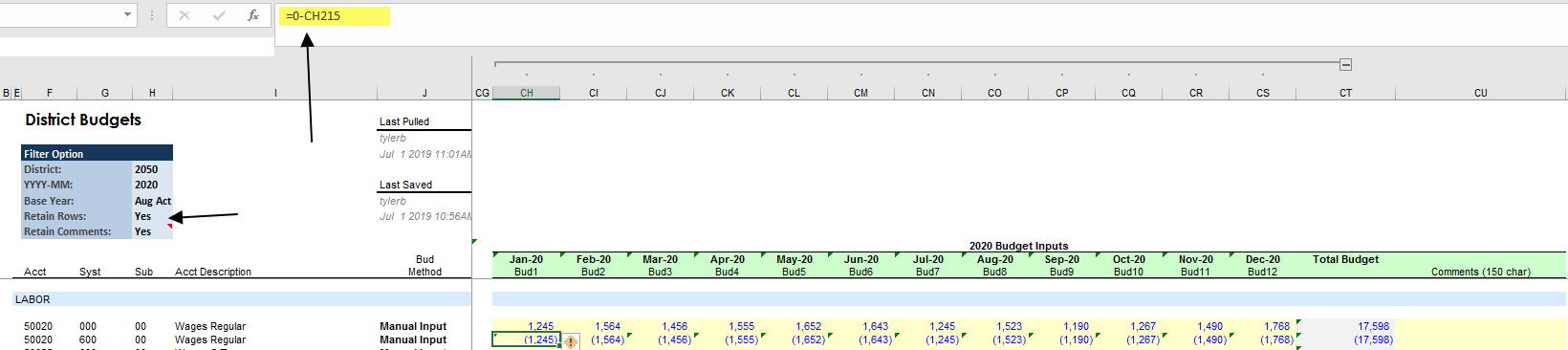Click the Bud Method column heading
Viewport: 1568px width, 350px height.
(425, 265)
